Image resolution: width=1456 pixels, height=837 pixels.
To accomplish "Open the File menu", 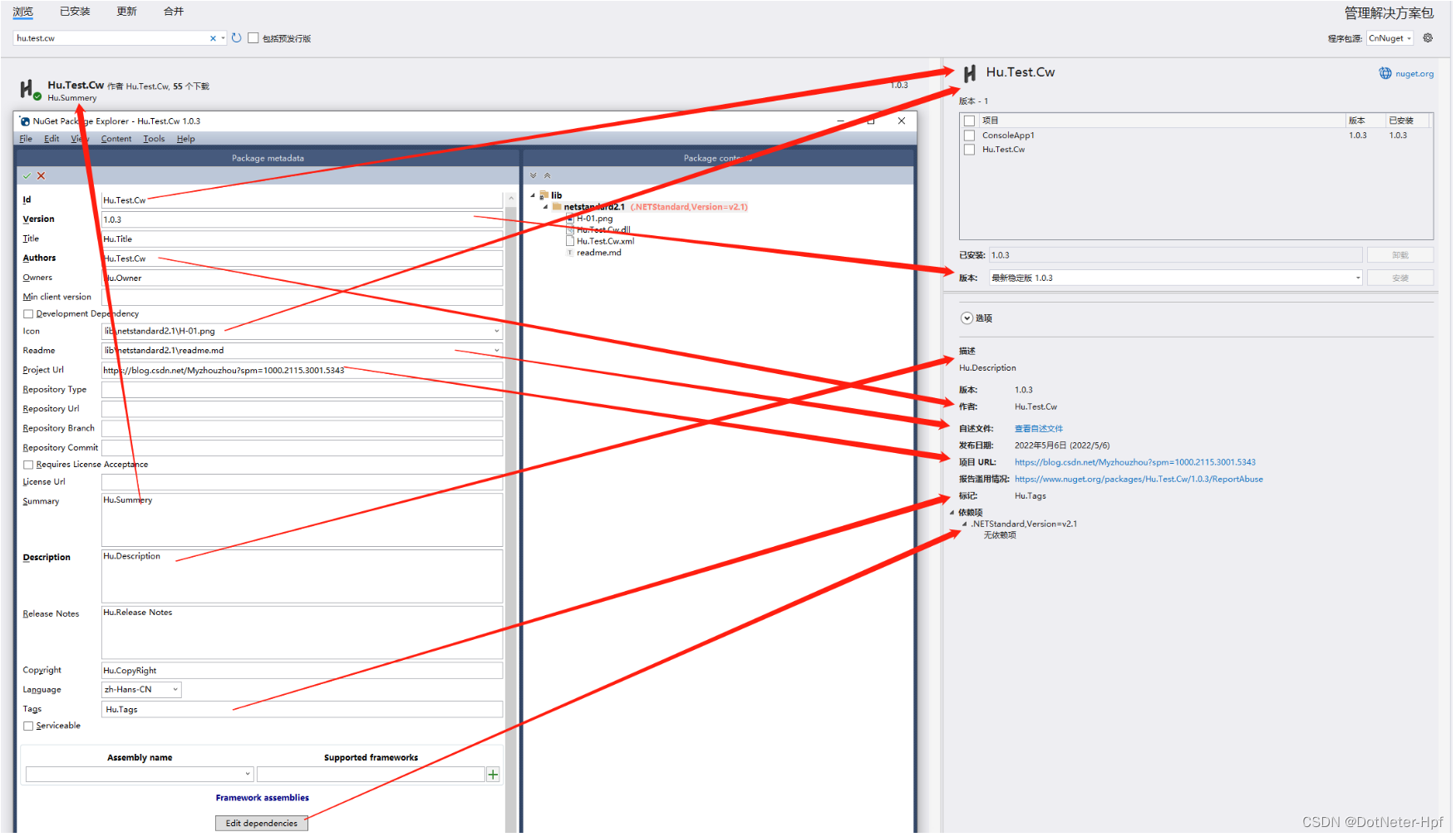I will (26, 139).
